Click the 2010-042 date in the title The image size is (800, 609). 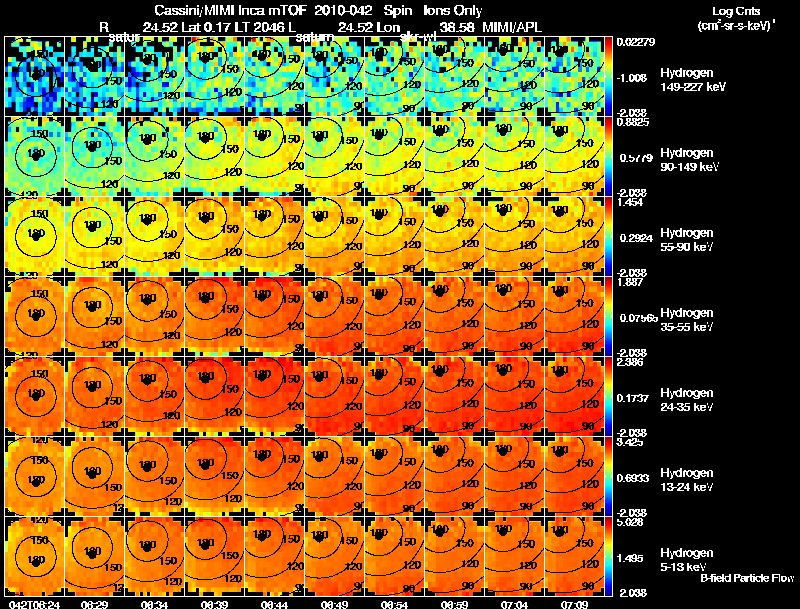tap(343, 10)
